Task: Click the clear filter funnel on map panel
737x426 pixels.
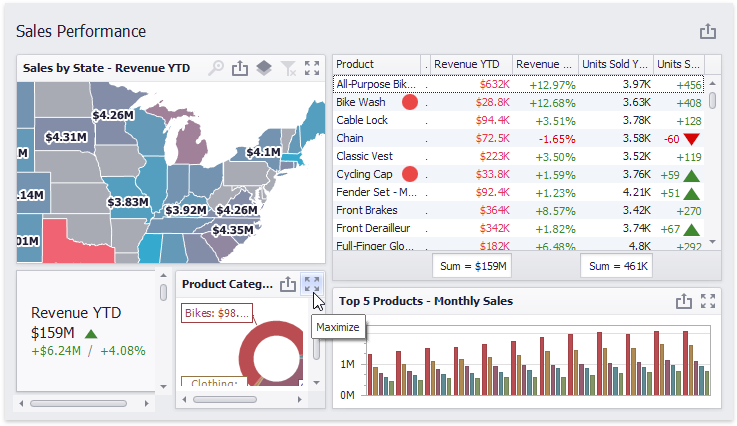Action: [x=288, y=68]
